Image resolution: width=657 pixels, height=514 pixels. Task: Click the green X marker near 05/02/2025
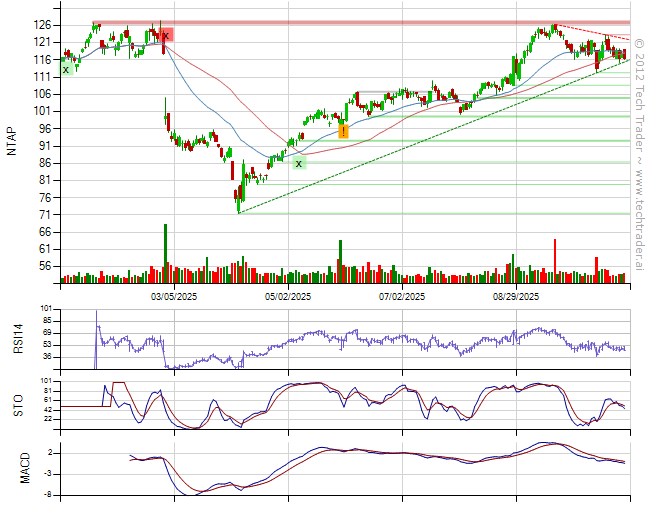click(298, 163)
